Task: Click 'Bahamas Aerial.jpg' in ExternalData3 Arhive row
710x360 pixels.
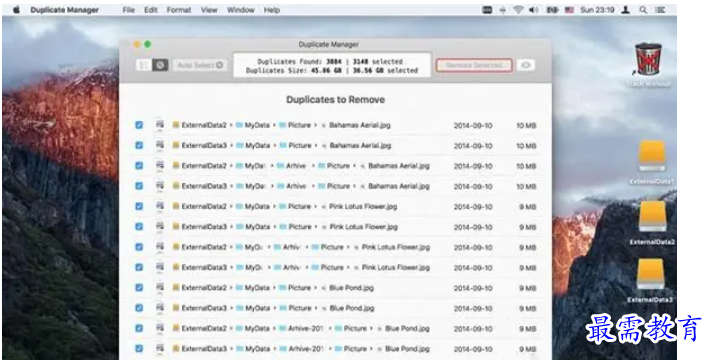Action: click(x=398, y=186)
